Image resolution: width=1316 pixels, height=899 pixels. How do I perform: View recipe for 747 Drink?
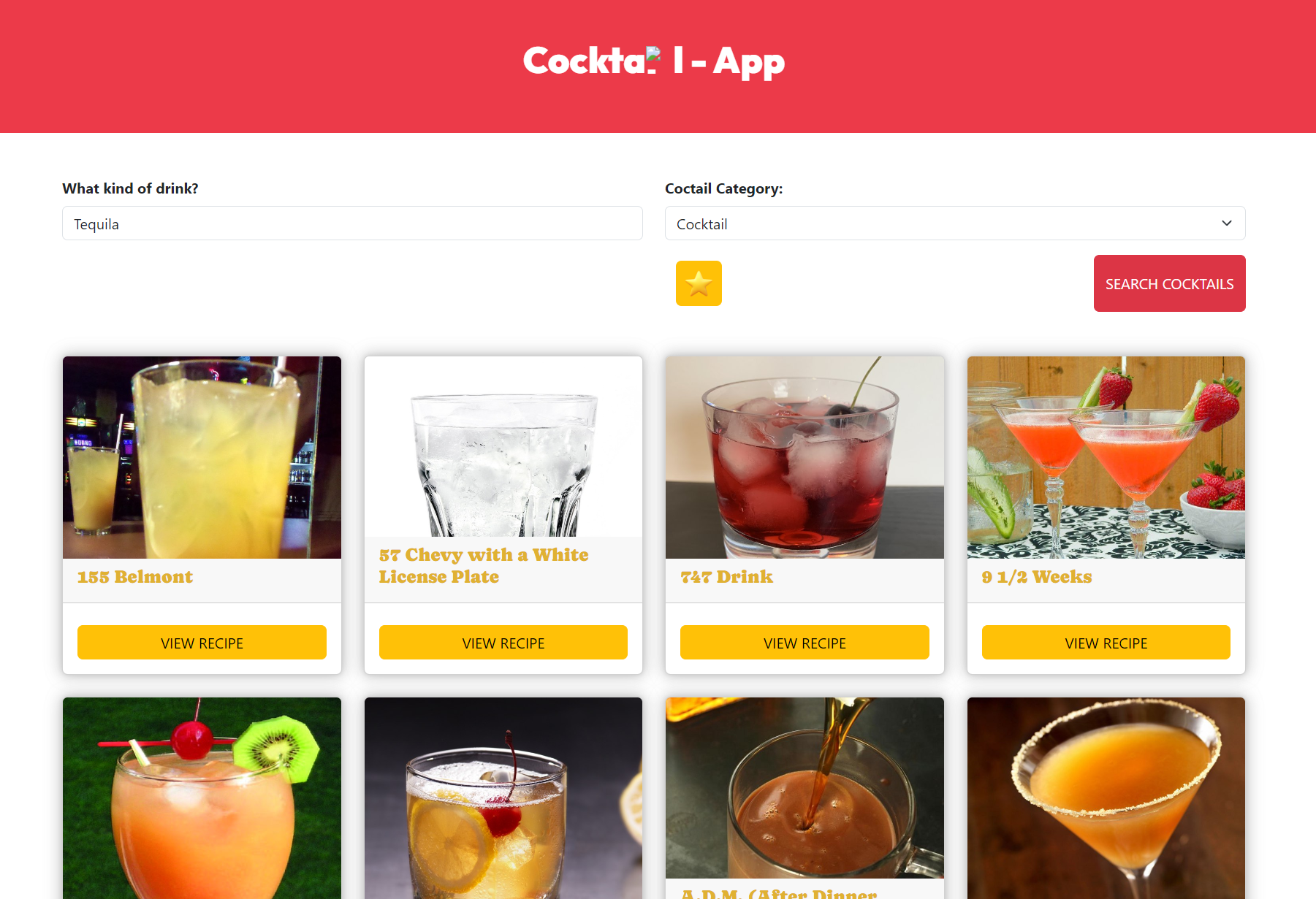[805, 643]
